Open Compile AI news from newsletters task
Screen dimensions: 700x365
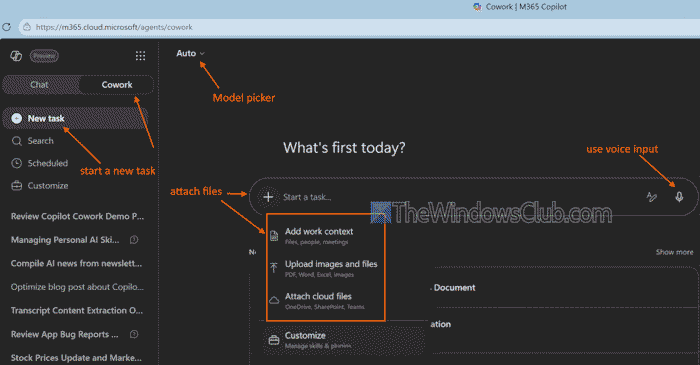click(x=76, y=264)
